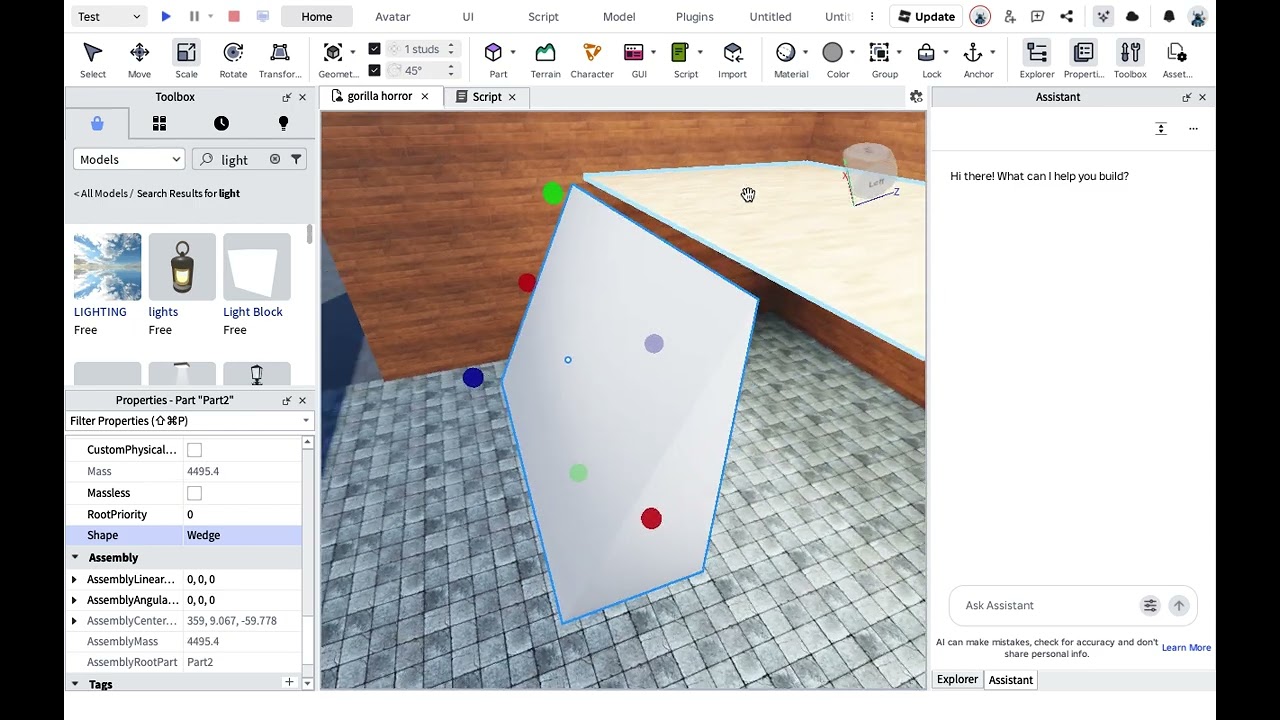Click the GUI toolbar icon

(633, 52)
